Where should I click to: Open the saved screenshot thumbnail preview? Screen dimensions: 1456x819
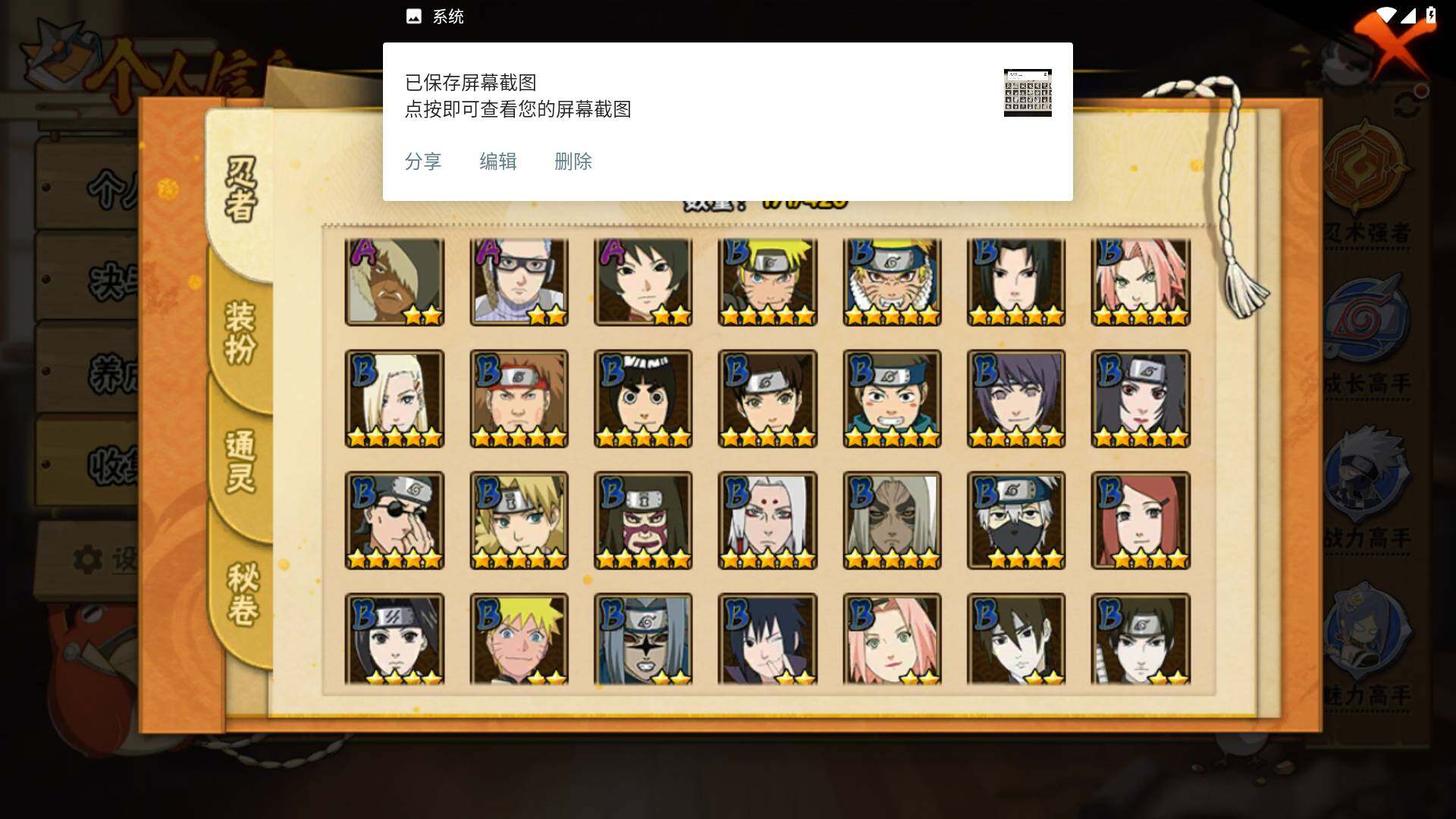coord(1028,93)
